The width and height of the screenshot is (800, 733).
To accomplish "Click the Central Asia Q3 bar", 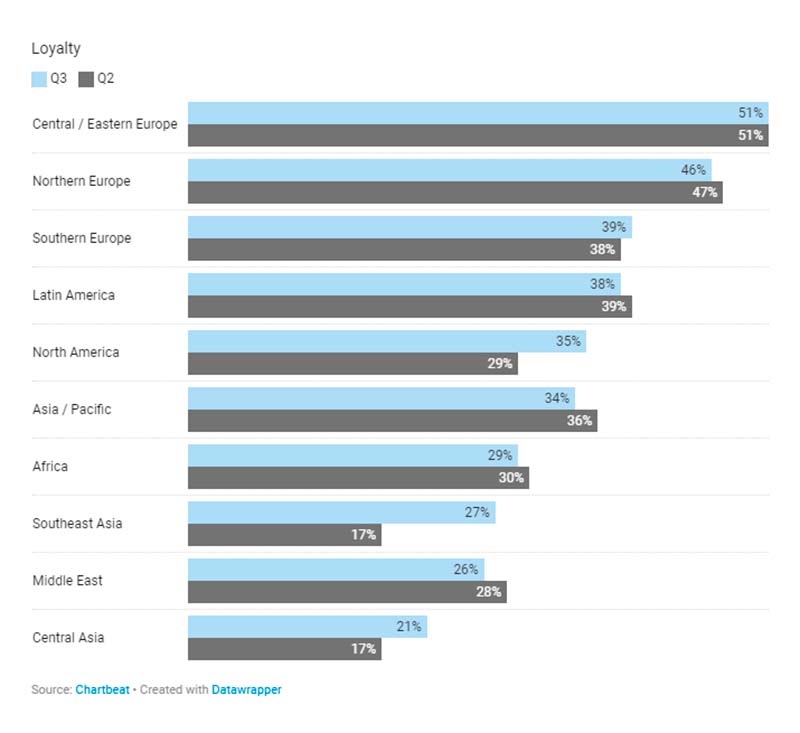I will pyautogui.click(x=307, y=626).
